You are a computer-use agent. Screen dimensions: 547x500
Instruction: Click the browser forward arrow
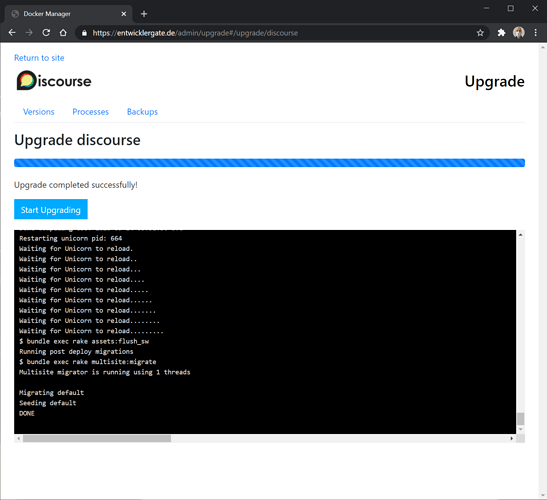click(x=29, y=33)
